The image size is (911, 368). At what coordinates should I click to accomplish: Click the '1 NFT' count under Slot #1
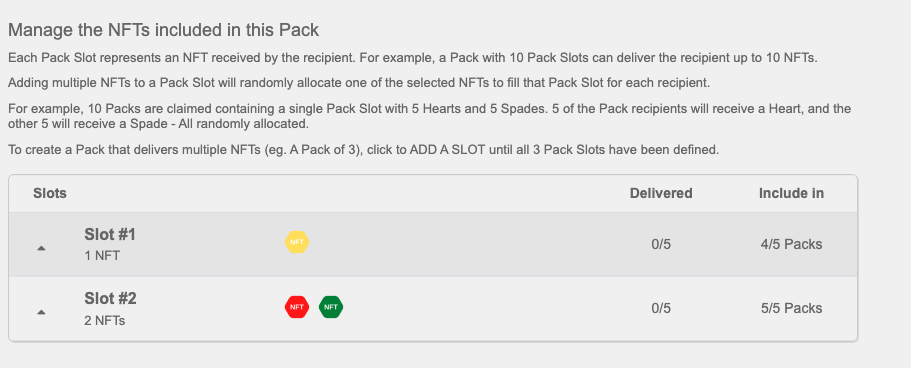click(102, 256)
